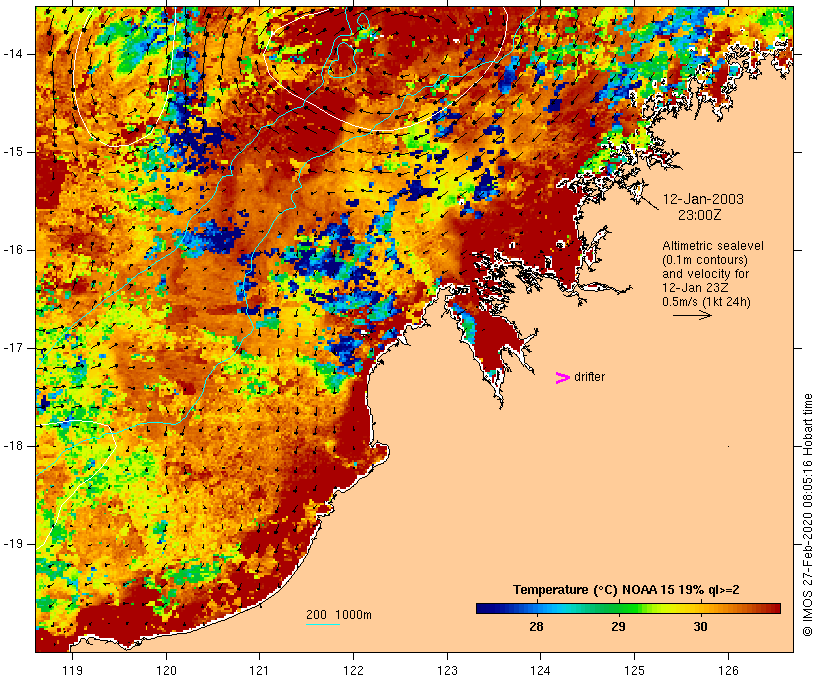Click the date text '12-Jan-2003'
The height and width of the screenshot is (680, 820).
pos(703,199)
